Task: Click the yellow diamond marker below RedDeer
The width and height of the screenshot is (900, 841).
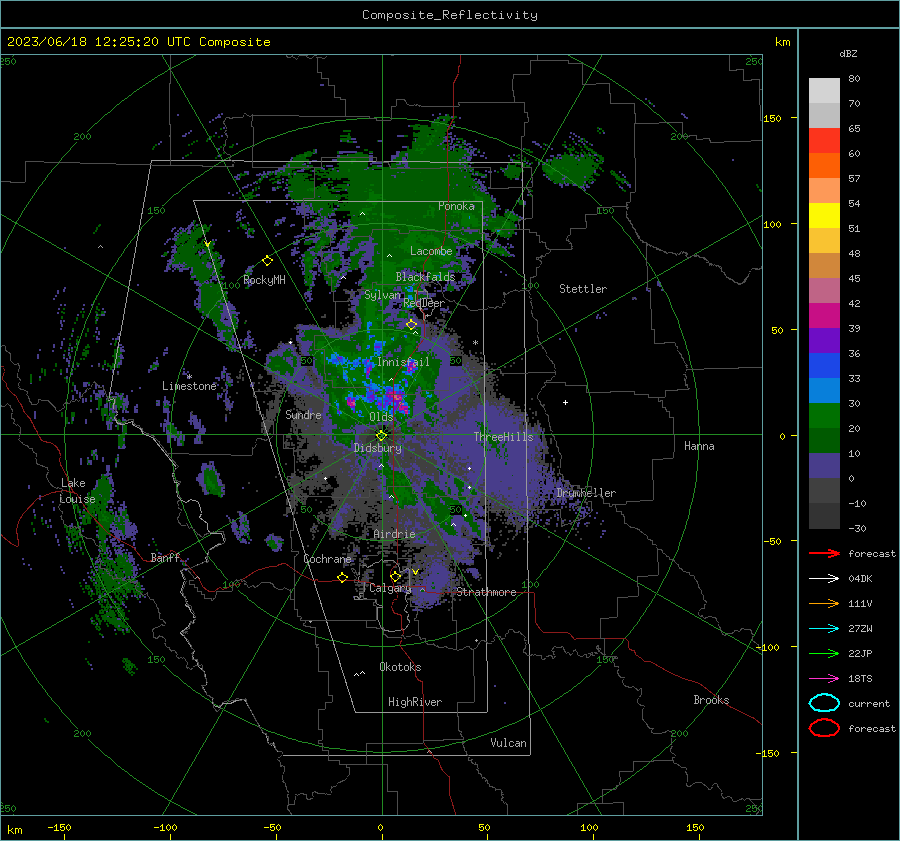Action: 412,325
